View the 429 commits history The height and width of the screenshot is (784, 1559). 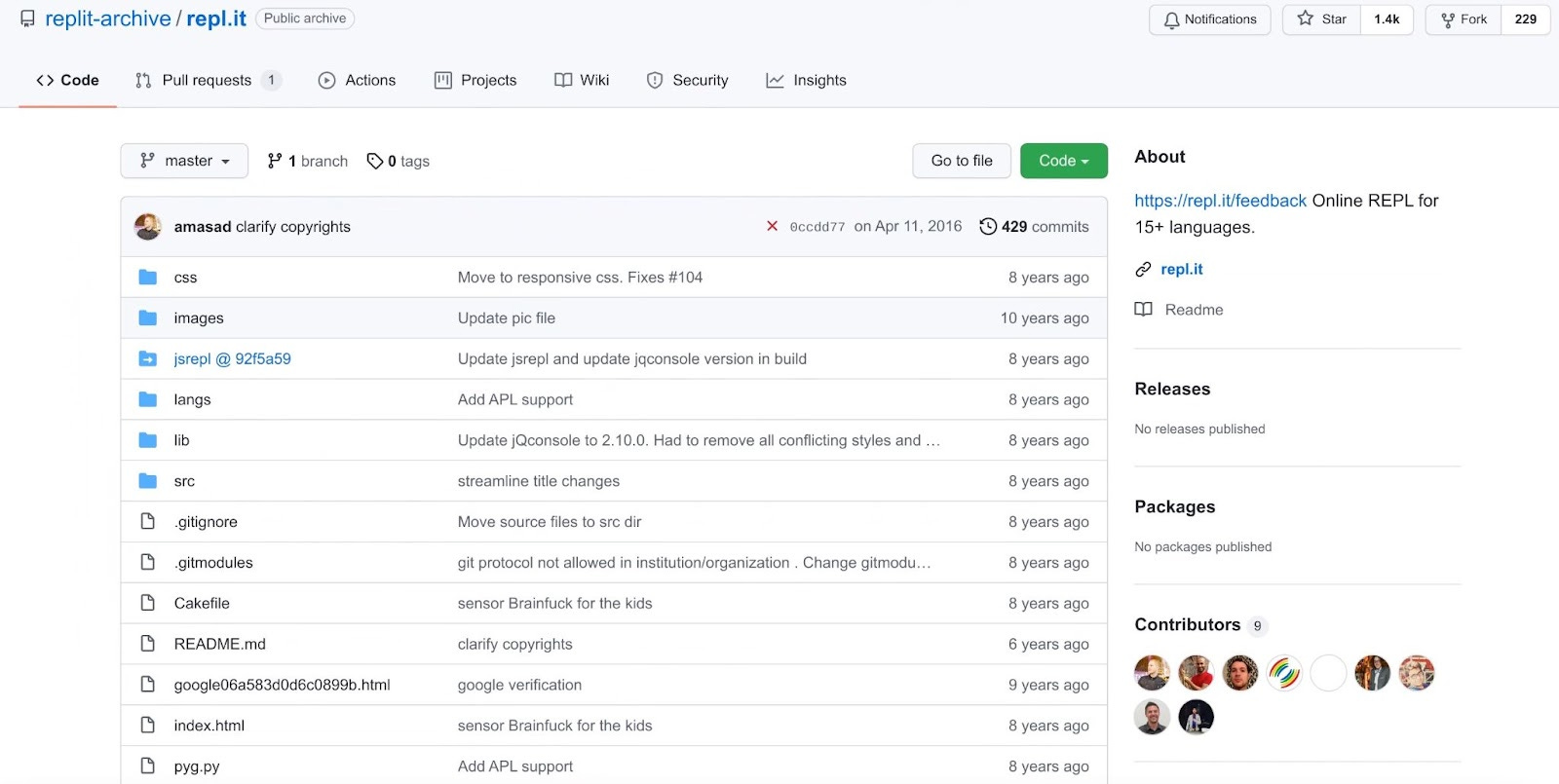(1034, 226)
